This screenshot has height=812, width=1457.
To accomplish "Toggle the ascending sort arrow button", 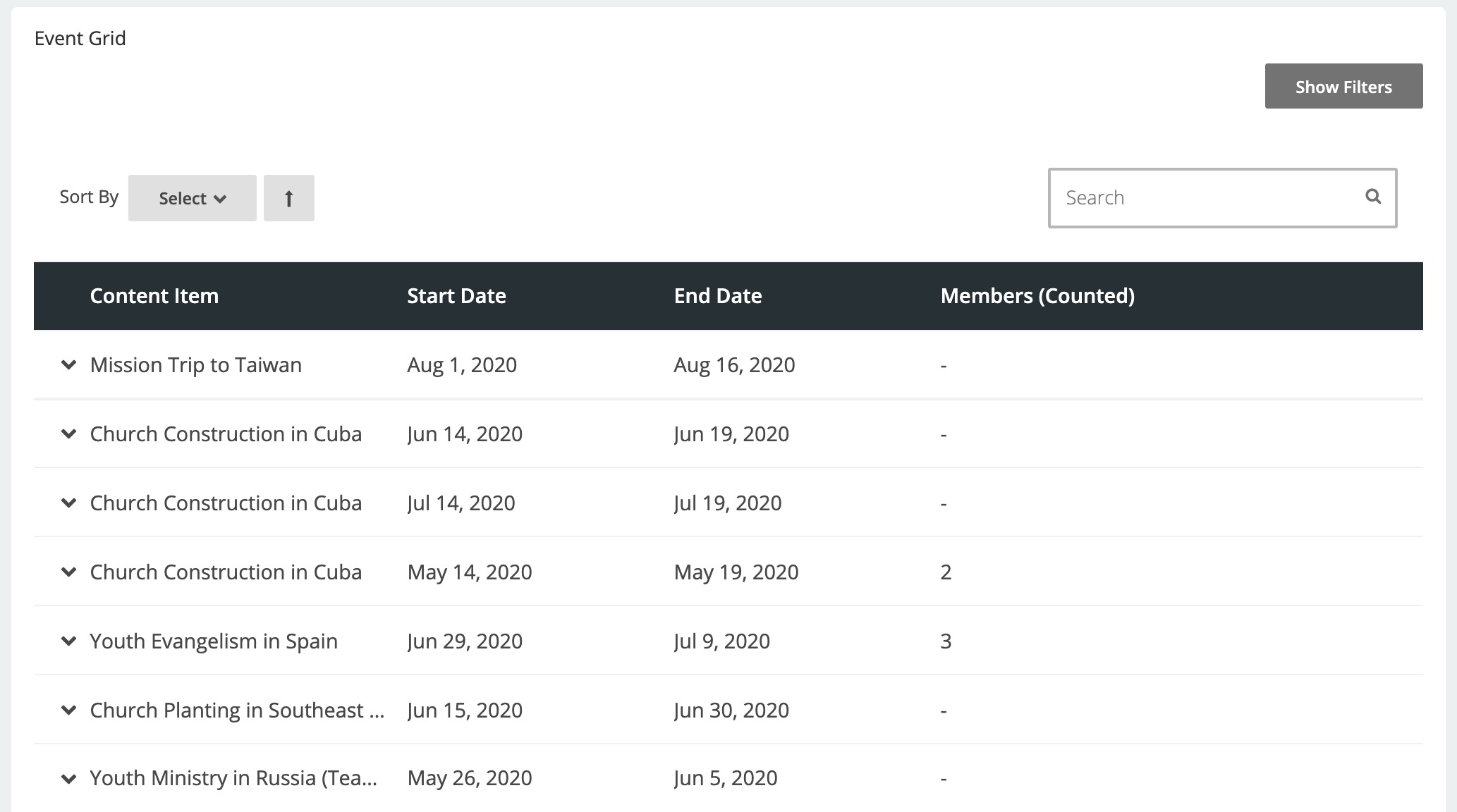I will (x=289, y=198).
